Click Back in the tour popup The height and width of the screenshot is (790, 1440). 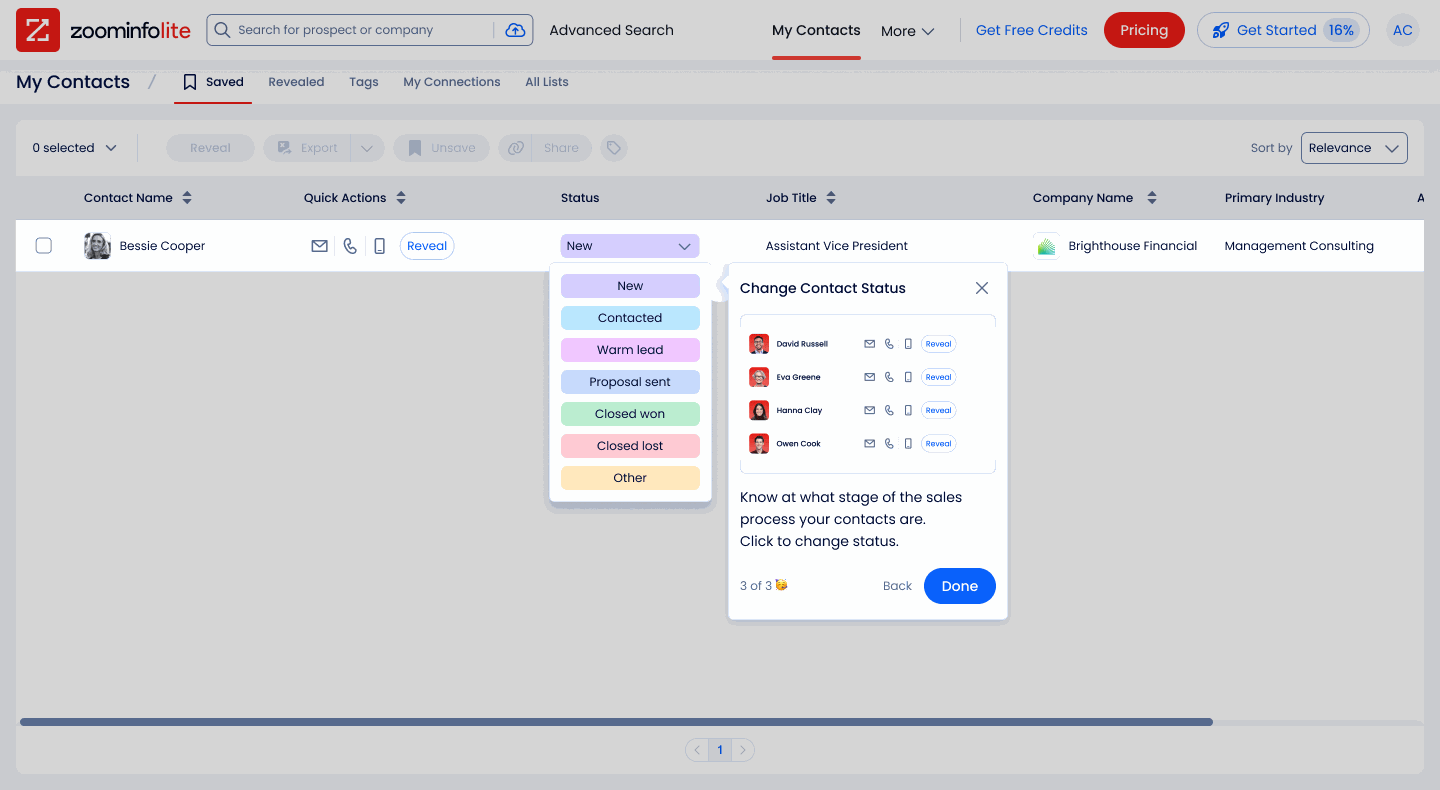point(897,586)
